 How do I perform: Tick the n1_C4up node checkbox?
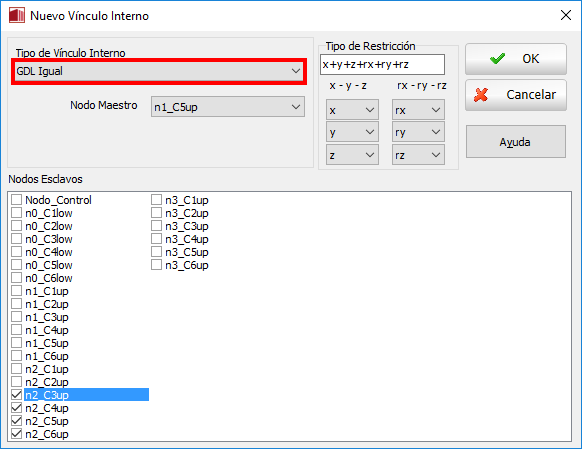pos(16,330)
